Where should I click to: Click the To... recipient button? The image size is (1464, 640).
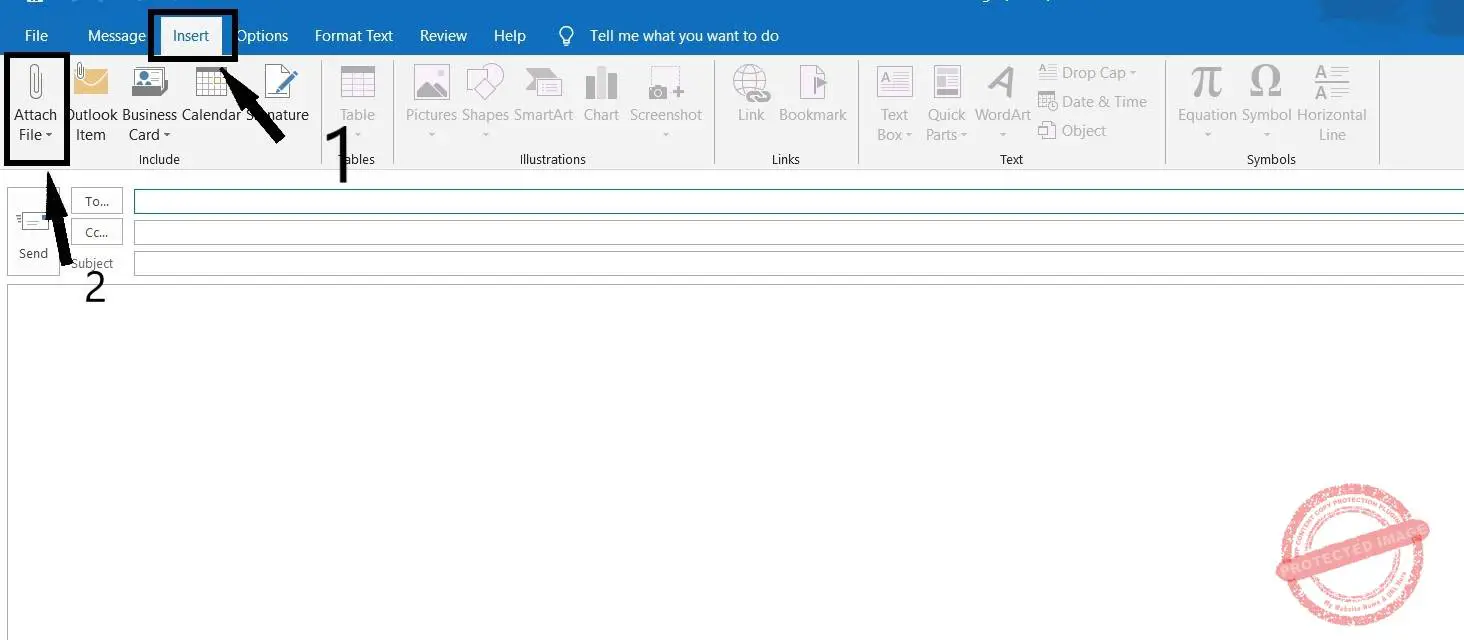pos(97,200)
